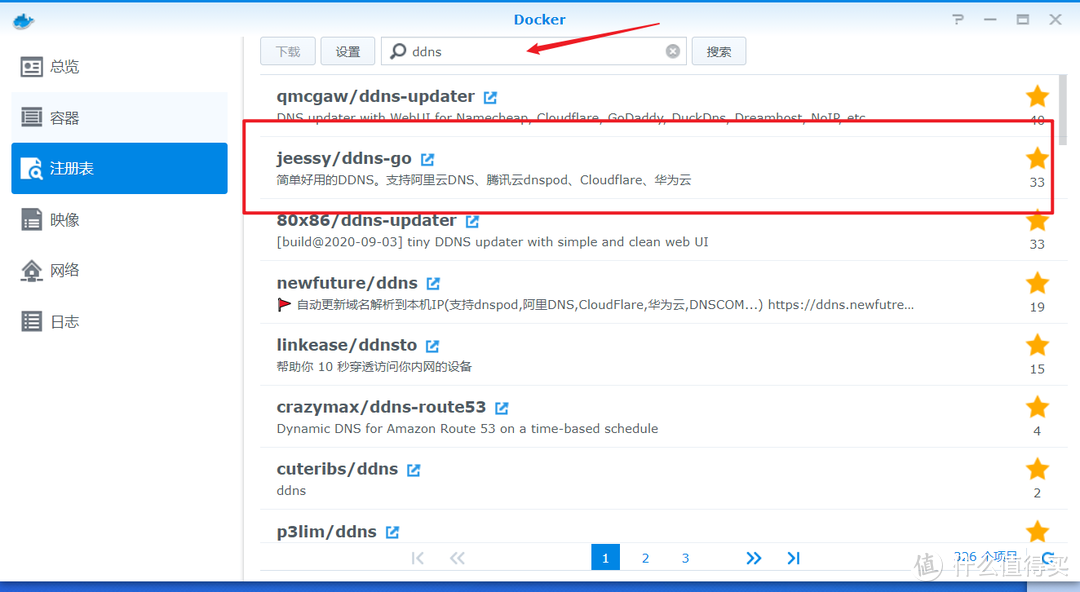Click the star icon of jeessy/ddns-go

point(1037,159)
